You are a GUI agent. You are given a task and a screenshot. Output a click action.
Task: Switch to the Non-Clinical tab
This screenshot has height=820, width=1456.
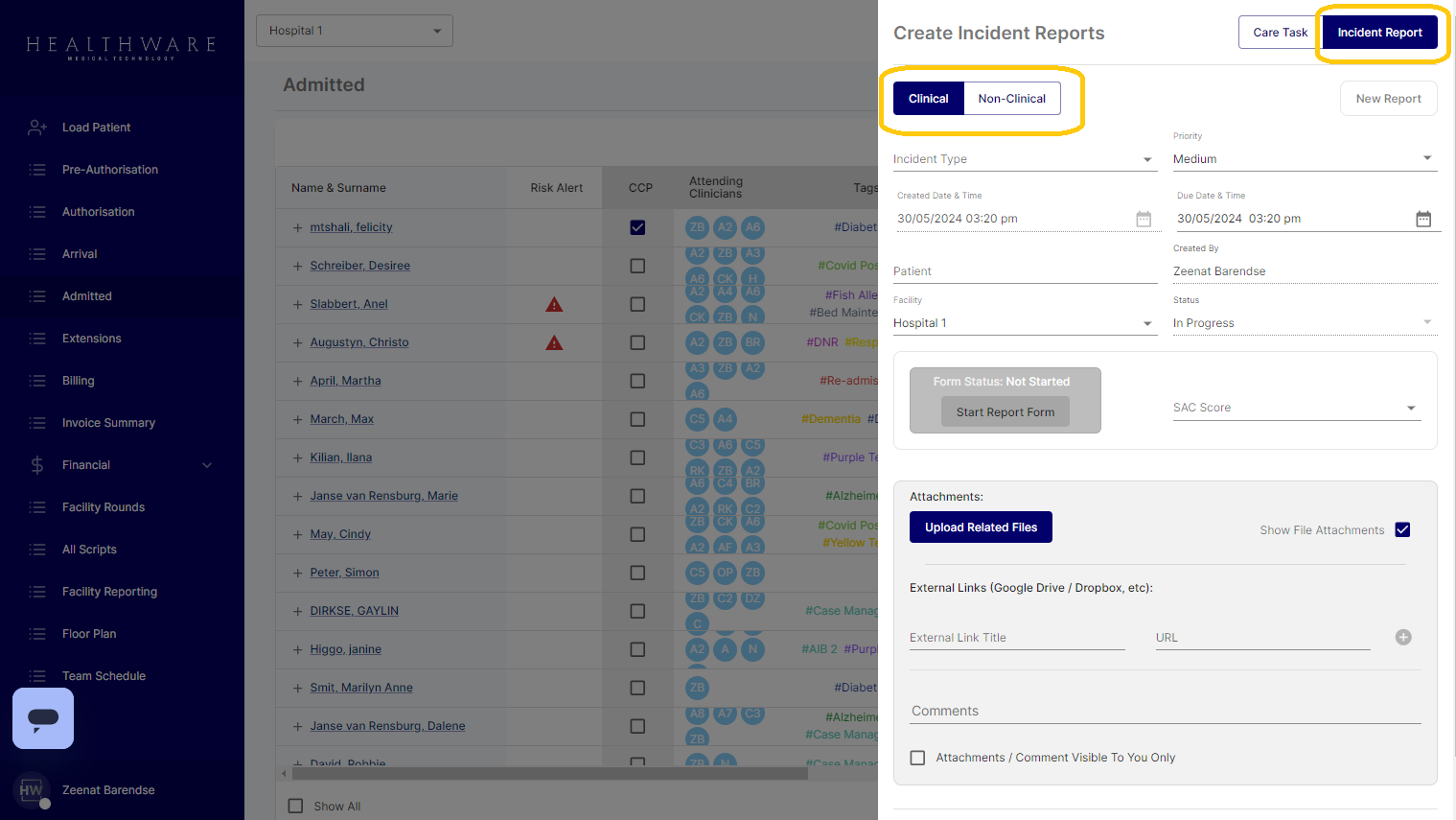coord(1011,99)
